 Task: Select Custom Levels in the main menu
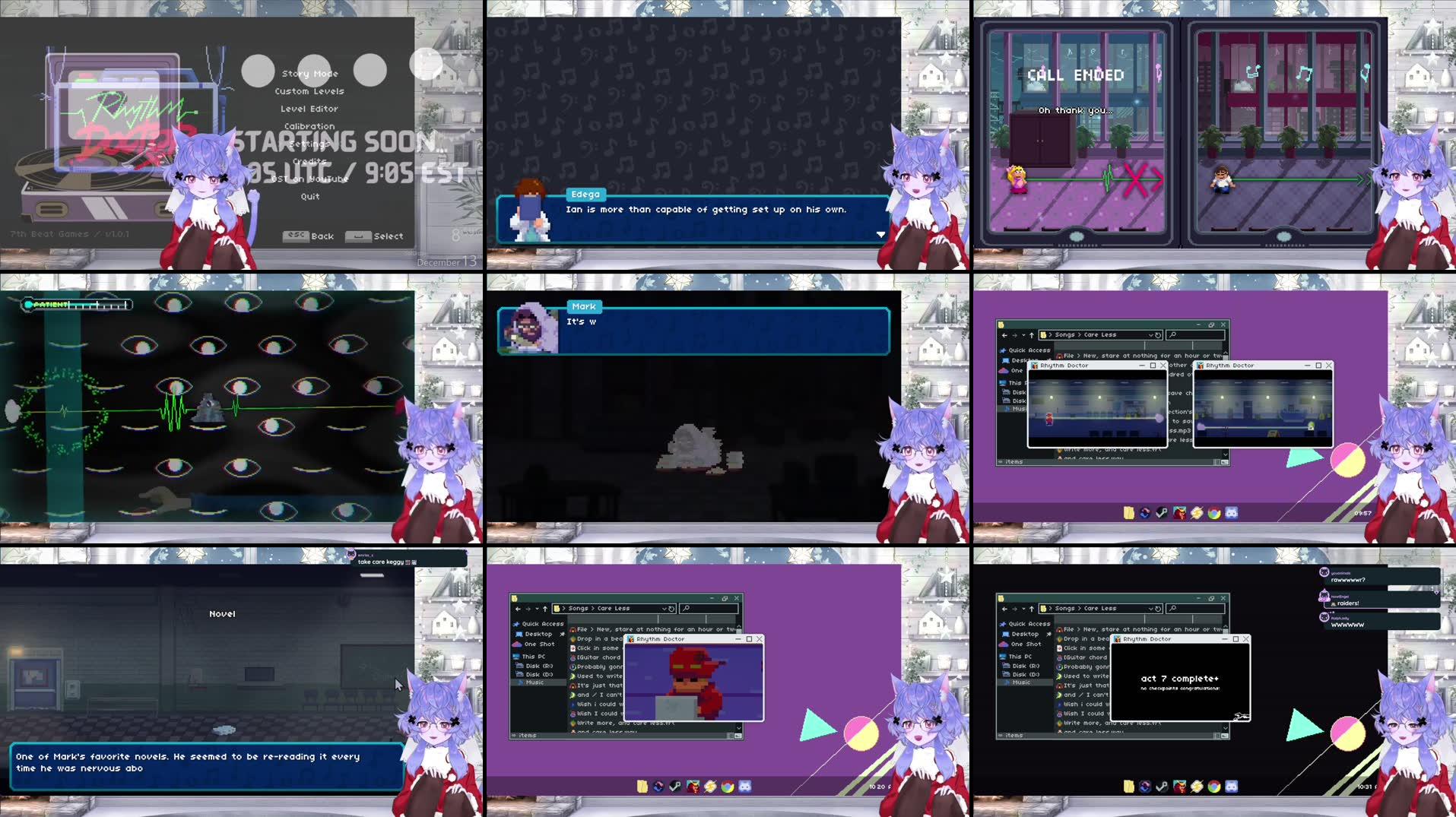(x=310, y=90)
